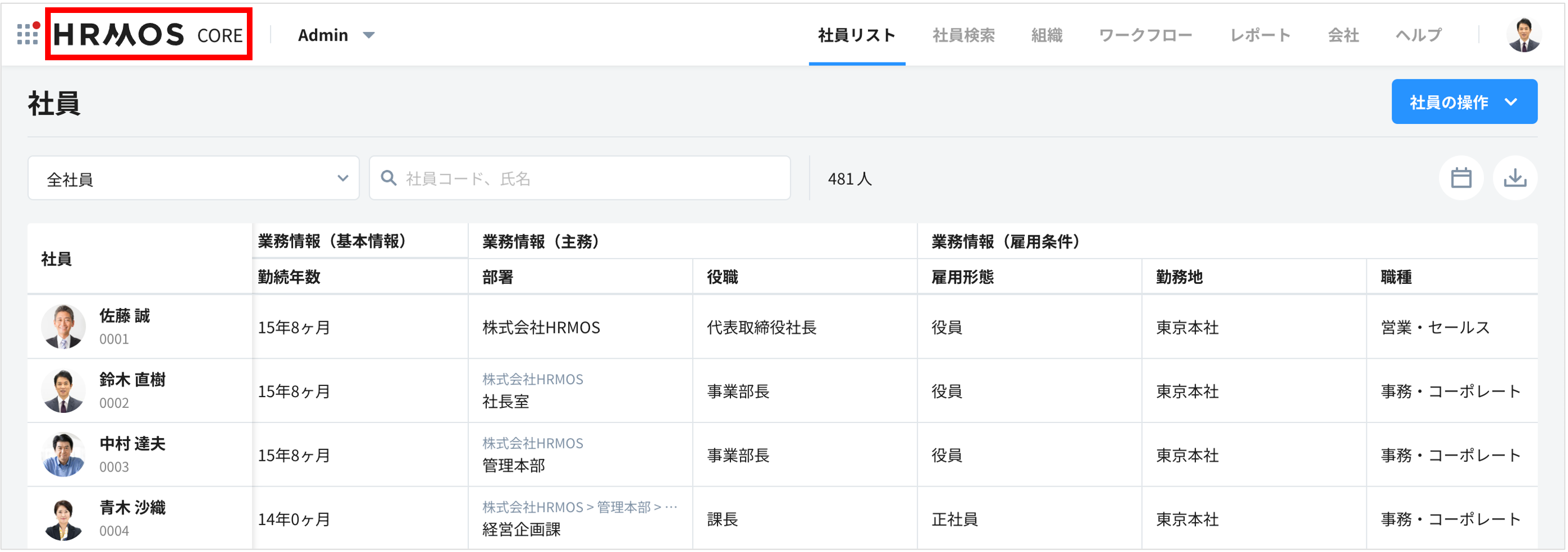The width and height of the screenshot is (1568, 552).
Task: Go to the レポート tab
Action: [1260, 35]
